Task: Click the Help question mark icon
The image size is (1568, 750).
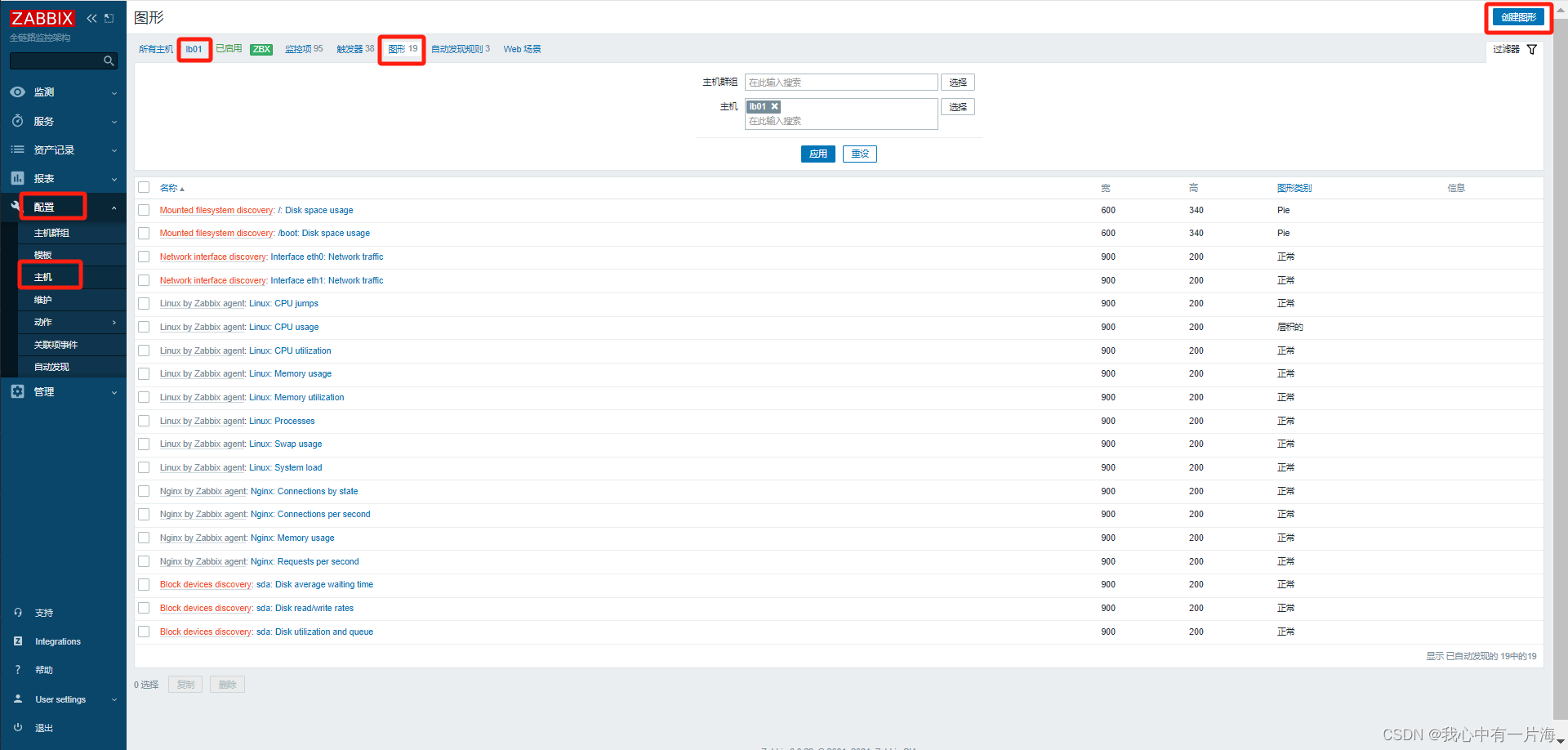Action: tap(18, 670)
